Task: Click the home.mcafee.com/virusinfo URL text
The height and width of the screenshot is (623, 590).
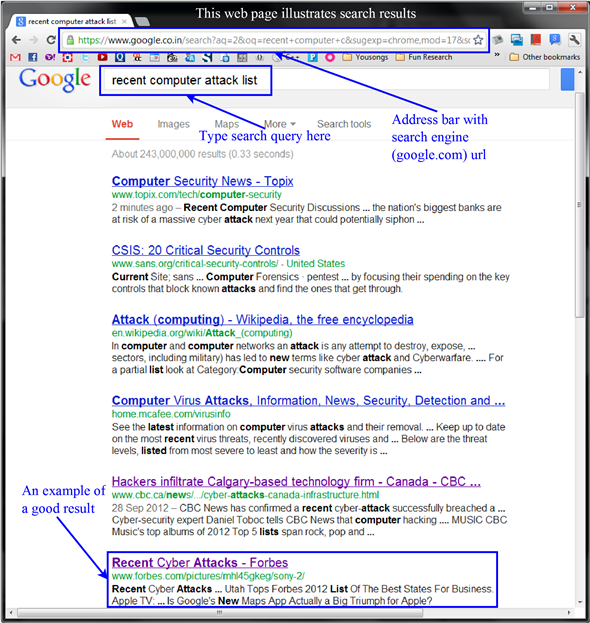Action: tap(171, 414)
